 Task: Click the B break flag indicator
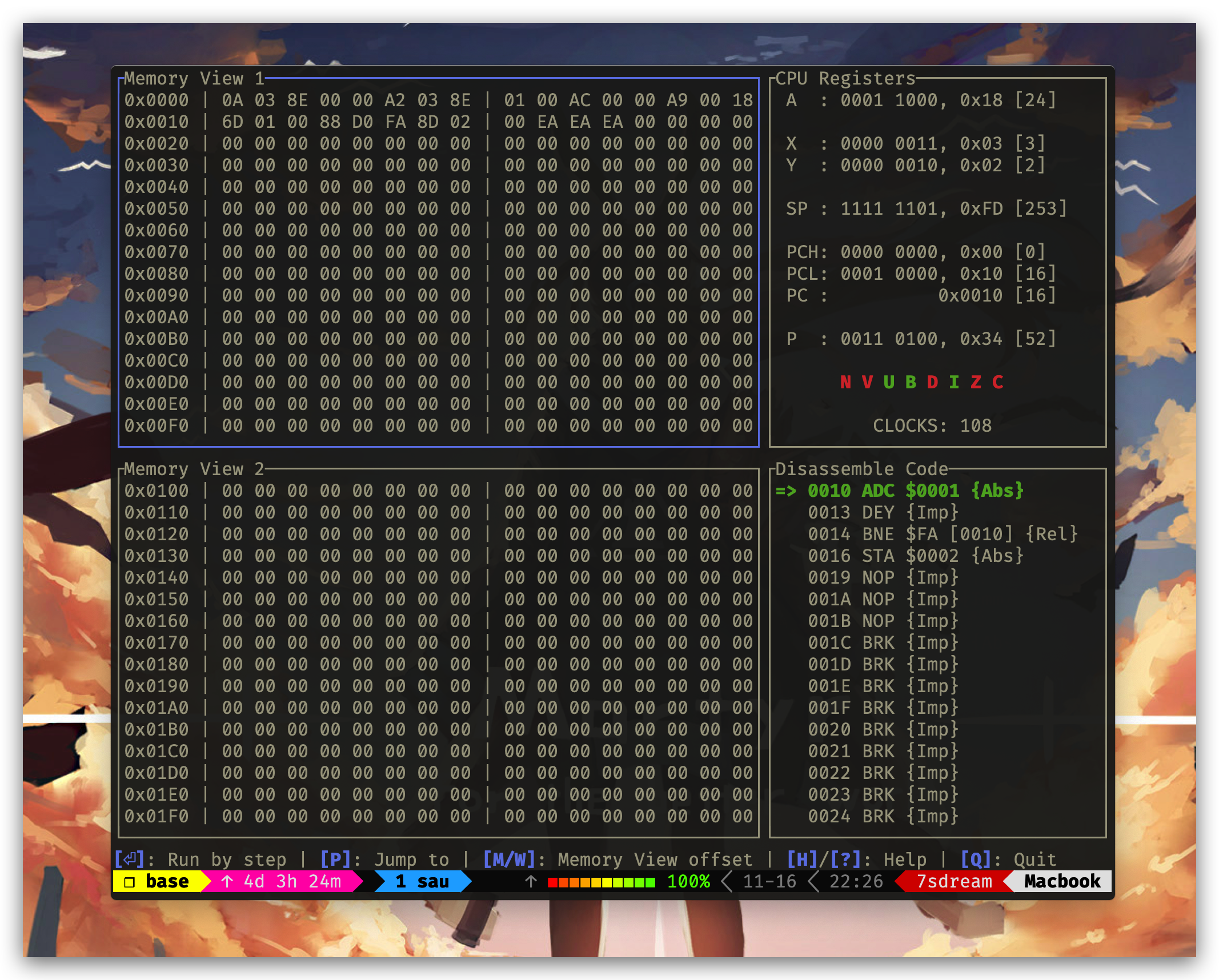point(911,382)
